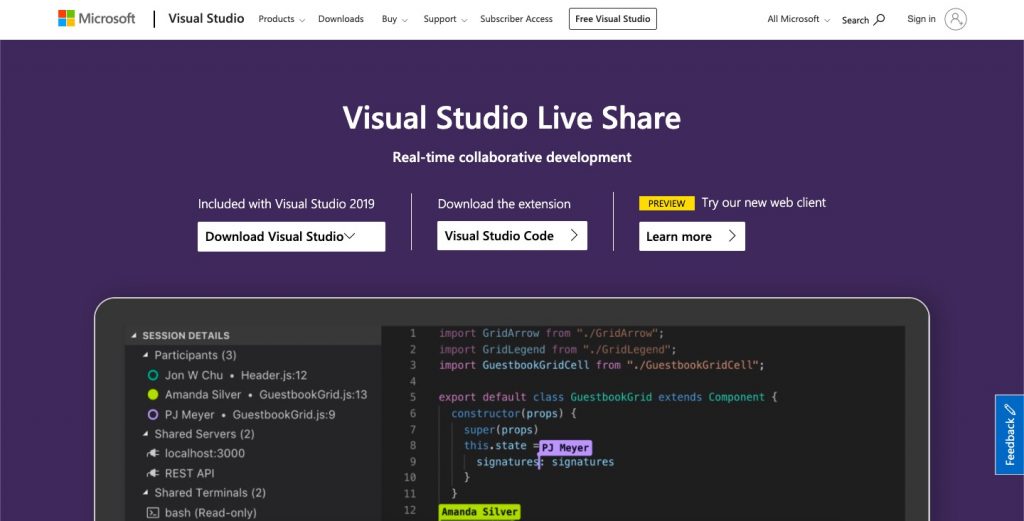Click the plug icon beside localhost:3000

[x=153, y=453]
